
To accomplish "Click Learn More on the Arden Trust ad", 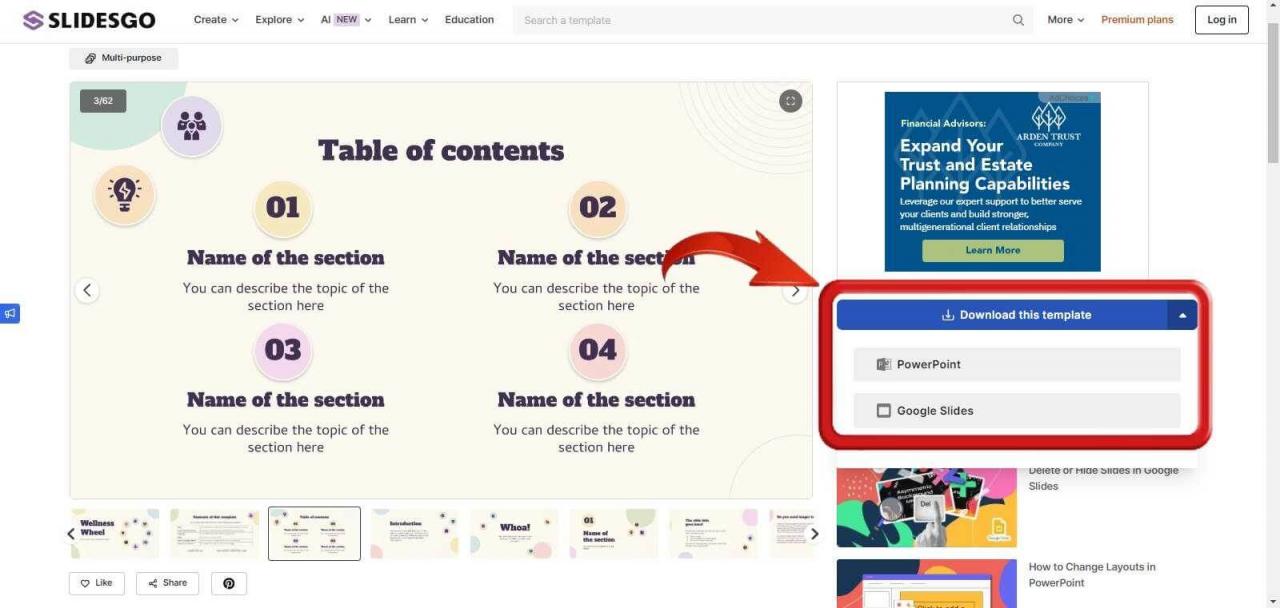I will 991,250.
